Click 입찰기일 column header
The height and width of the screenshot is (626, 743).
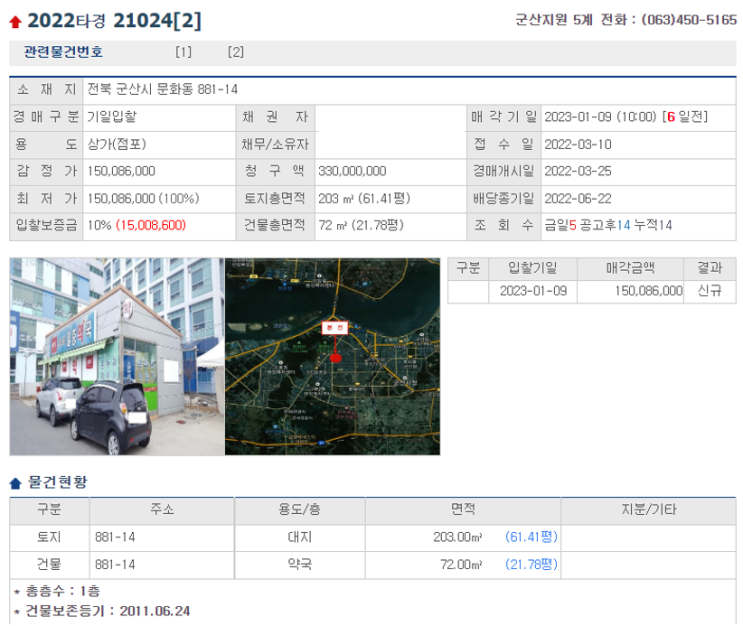(532, 268)
